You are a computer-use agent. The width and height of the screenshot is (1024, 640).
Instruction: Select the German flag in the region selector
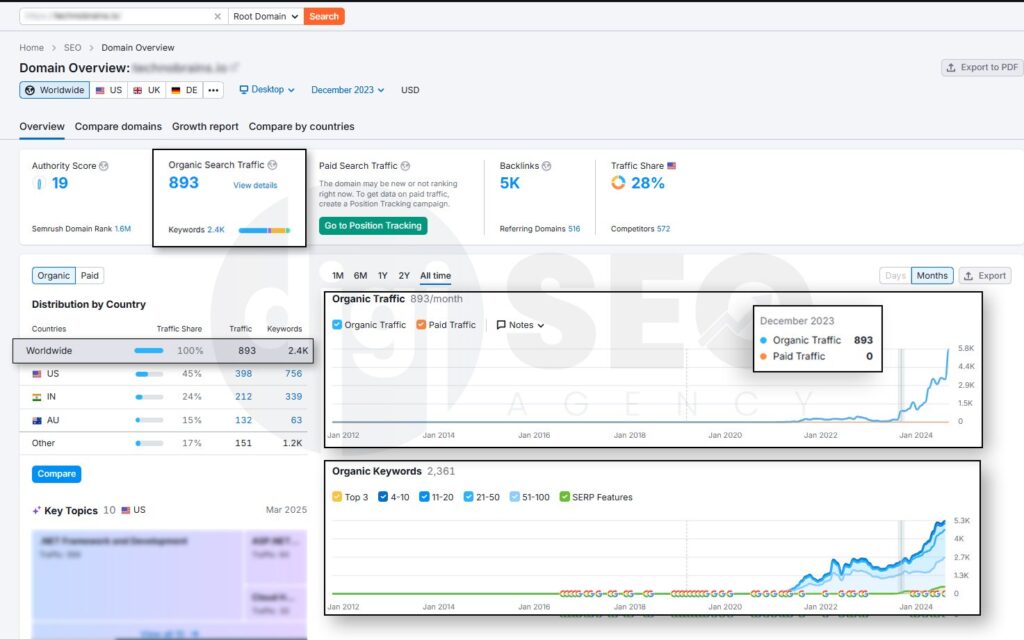[176, 90]
